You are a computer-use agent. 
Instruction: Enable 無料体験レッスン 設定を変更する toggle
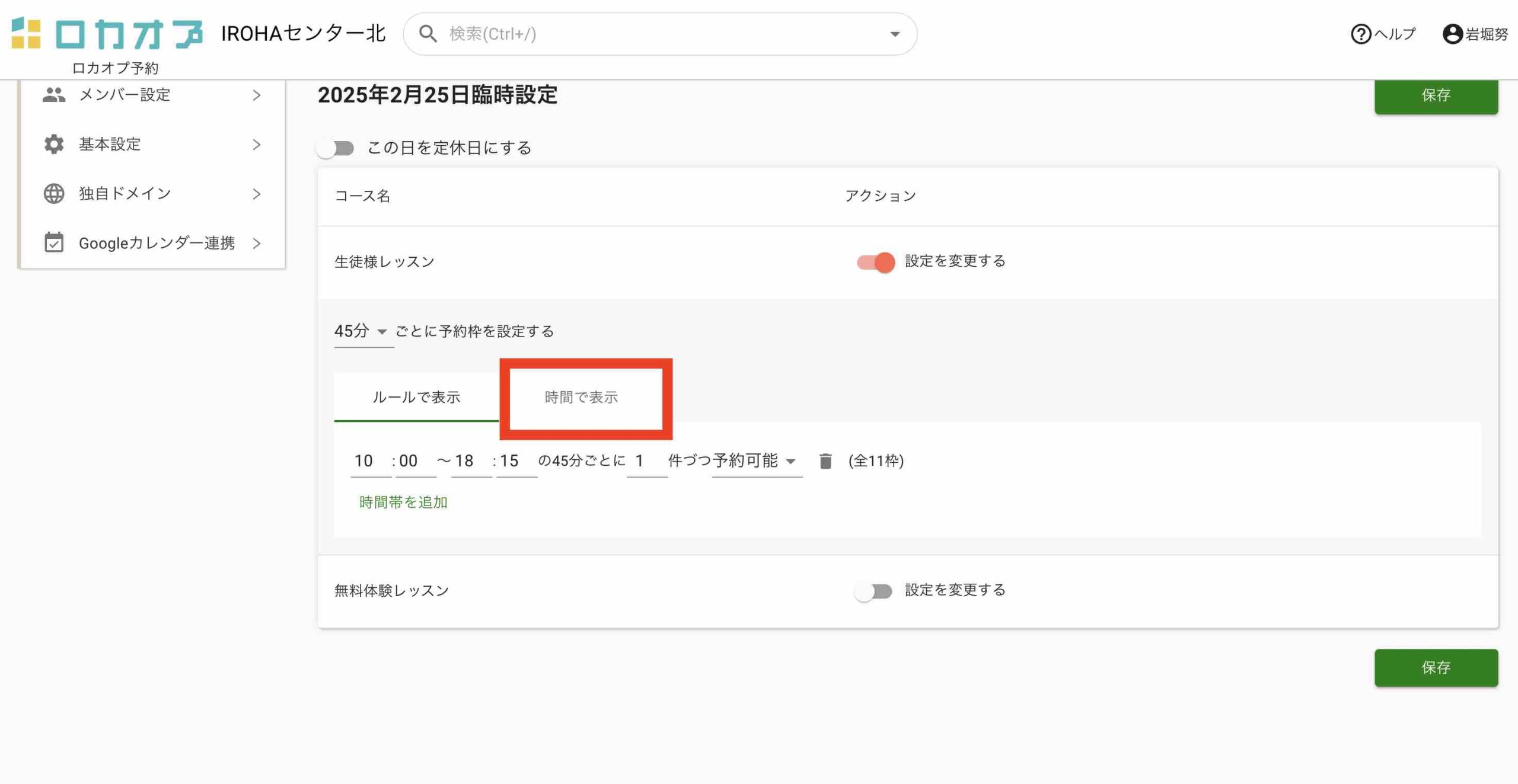click(873, 591)
